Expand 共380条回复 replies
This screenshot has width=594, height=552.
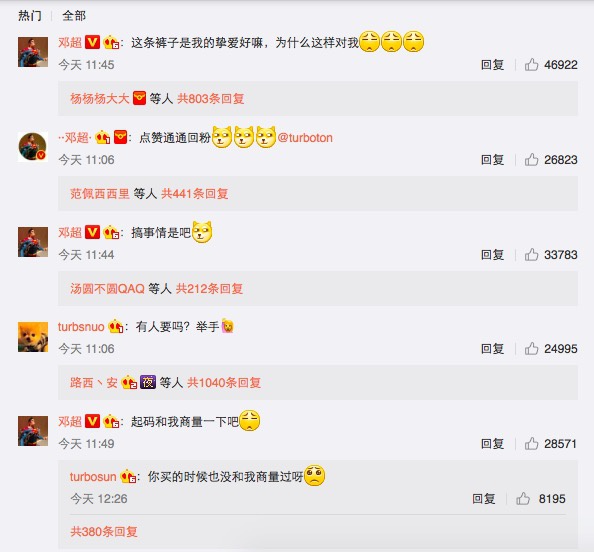click(104, 532)
